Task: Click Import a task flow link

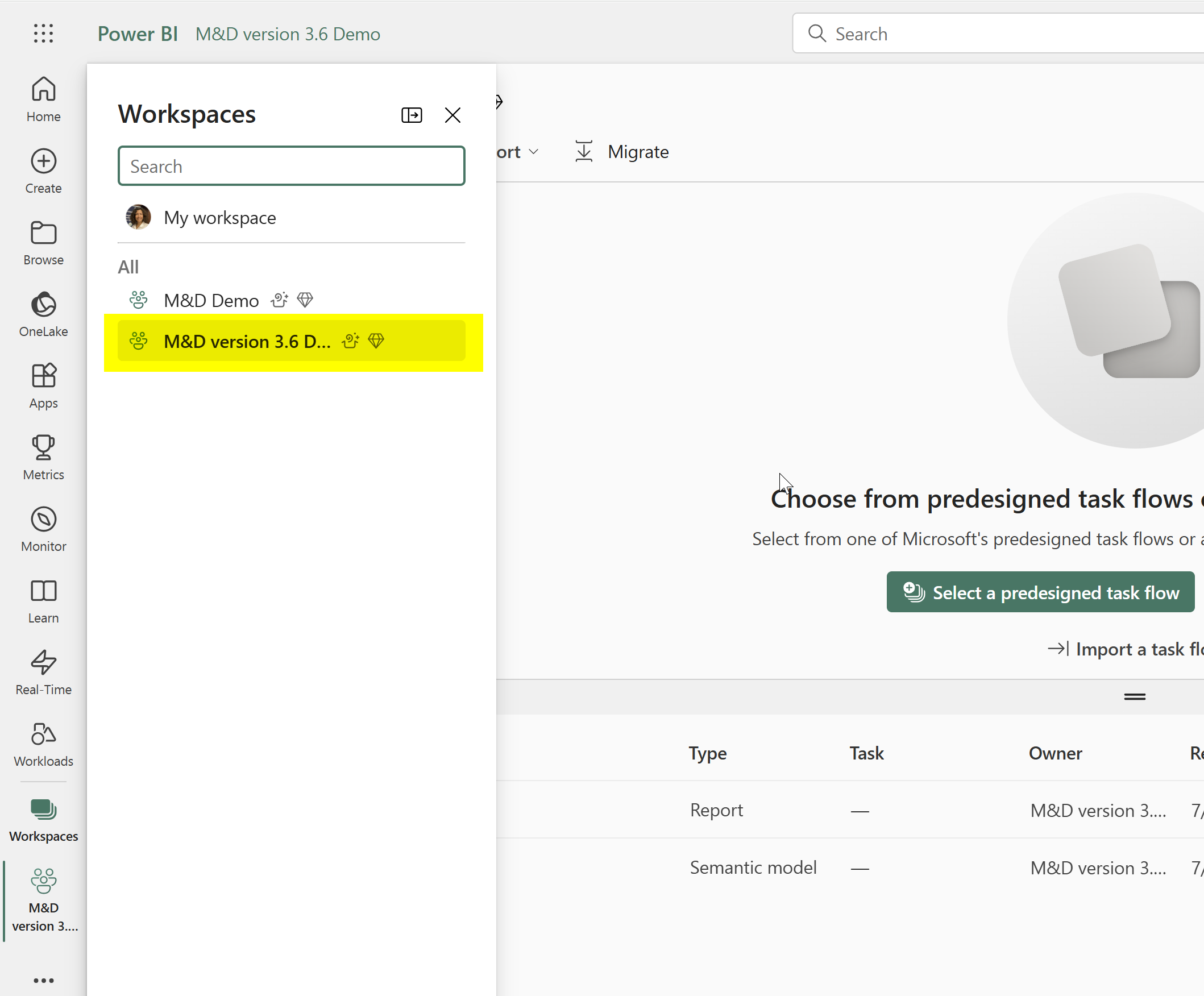Action: [x=1126, y=649]
